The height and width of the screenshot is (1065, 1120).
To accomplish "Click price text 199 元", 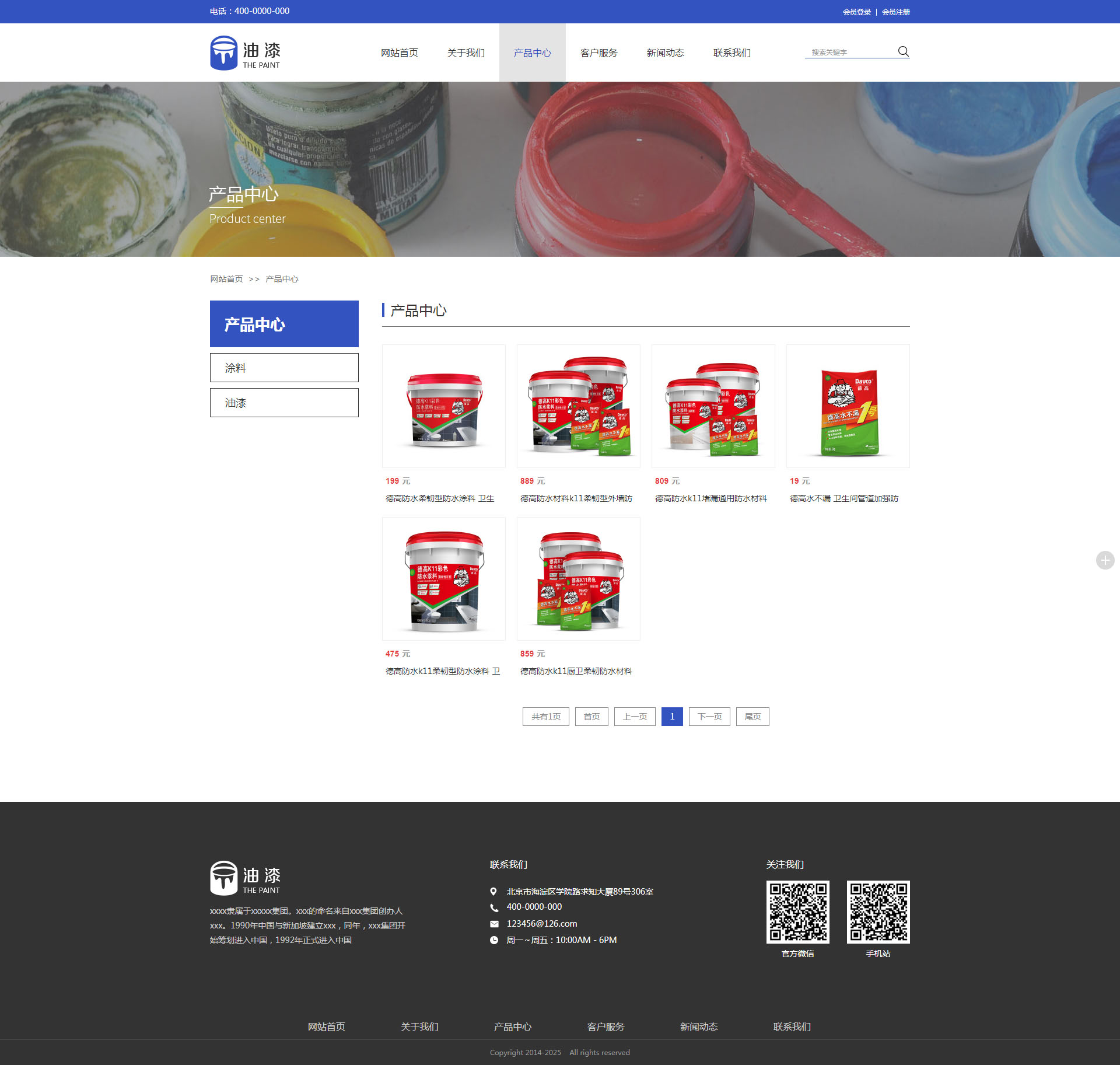I will coord(398,481).
